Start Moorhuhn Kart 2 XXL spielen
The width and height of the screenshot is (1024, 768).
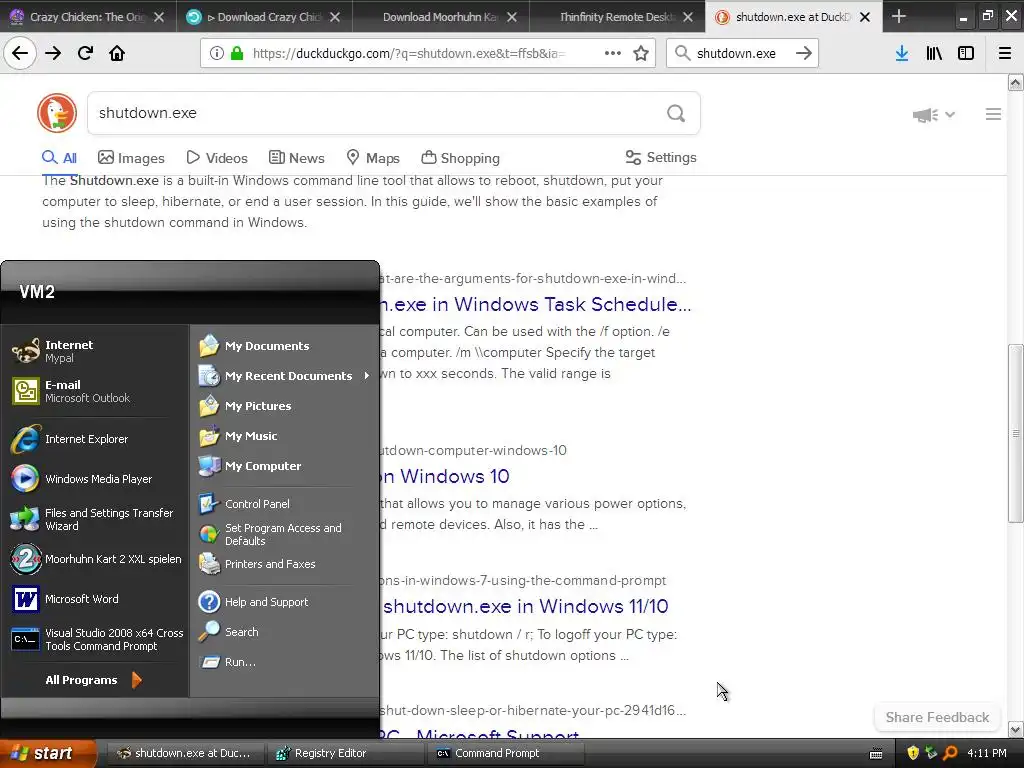95,559
